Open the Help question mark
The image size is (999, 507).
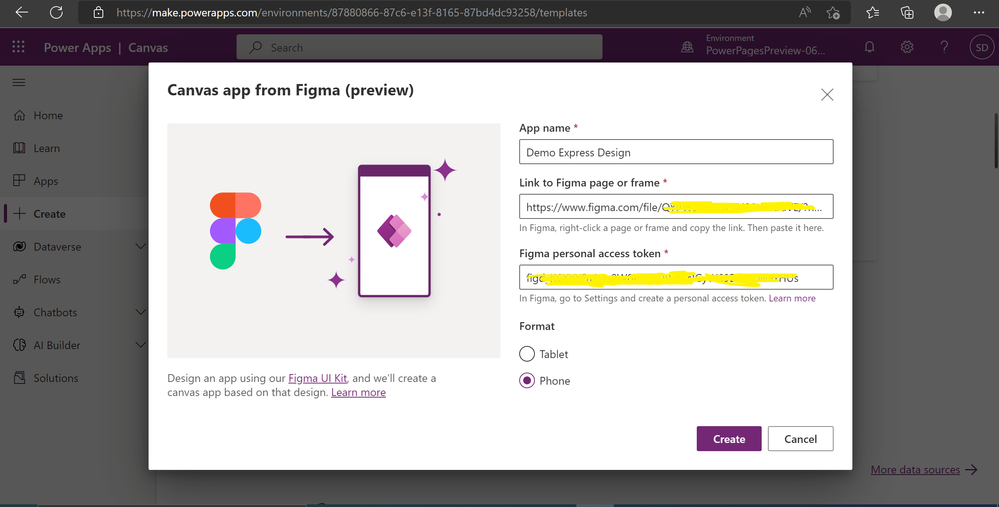[x=944, y=46]
